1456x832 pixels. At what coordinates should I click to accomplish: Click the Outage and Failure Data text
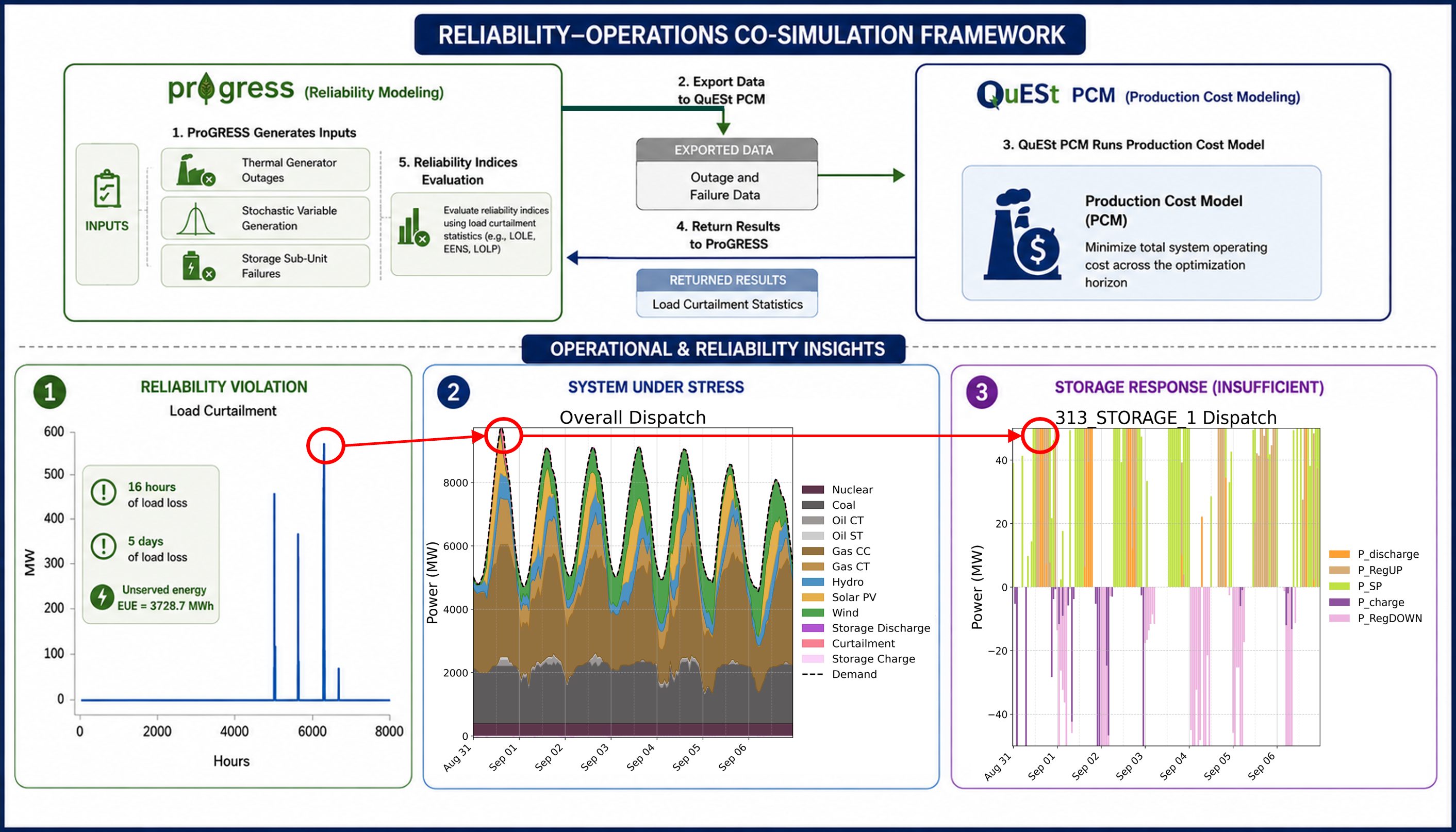tap(724, 186)
